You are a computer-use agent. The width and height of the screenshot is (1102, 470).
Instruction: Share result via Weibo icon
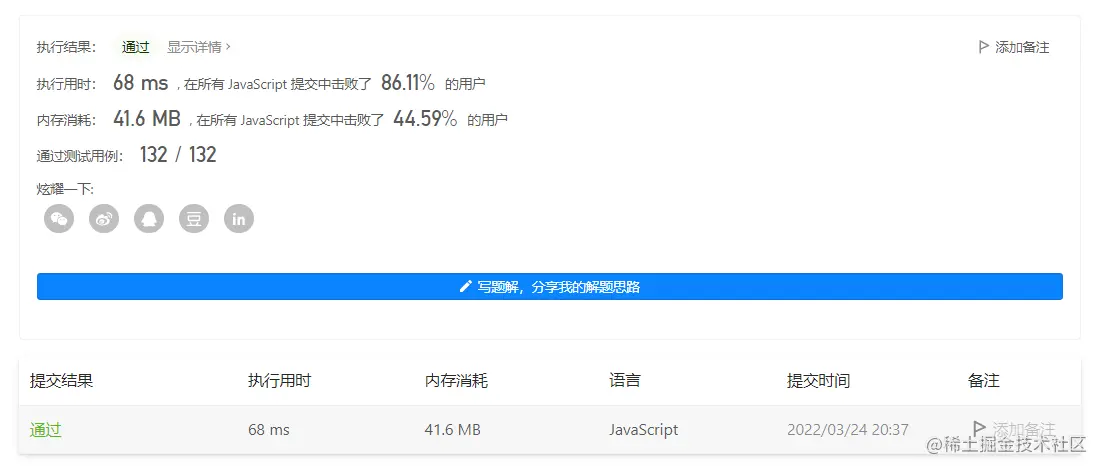click(104, 218)
